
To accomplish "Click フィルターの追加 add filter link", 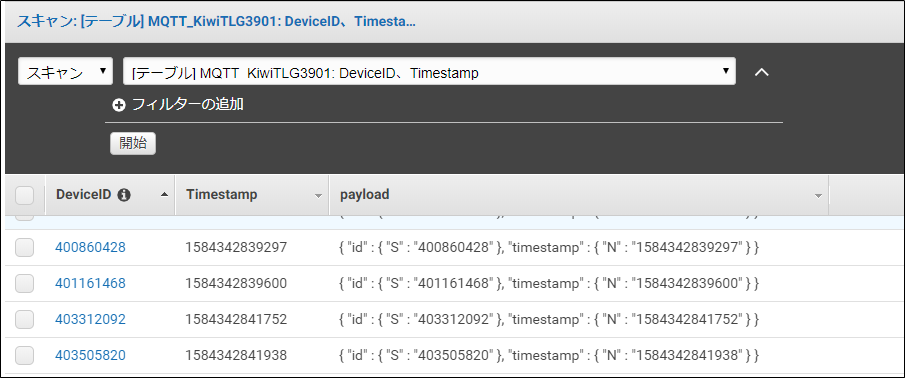I will [x=188, y=105].
